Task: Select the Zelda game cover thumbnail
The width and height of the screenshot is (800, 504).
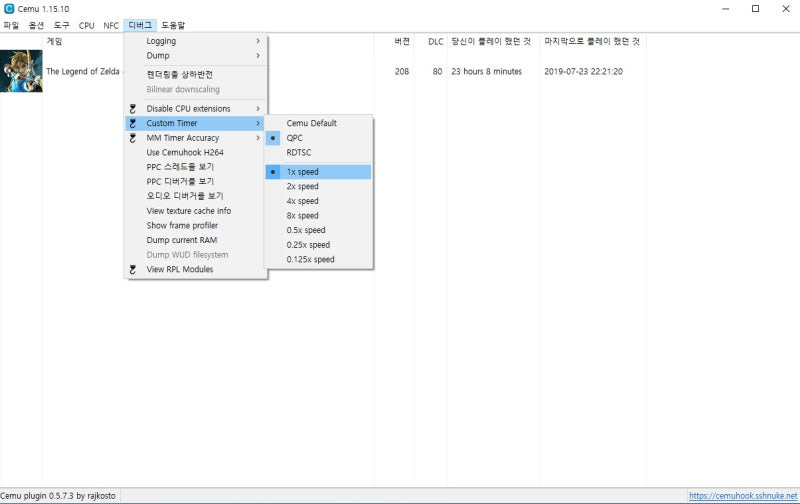Action: tap(21, 71)
